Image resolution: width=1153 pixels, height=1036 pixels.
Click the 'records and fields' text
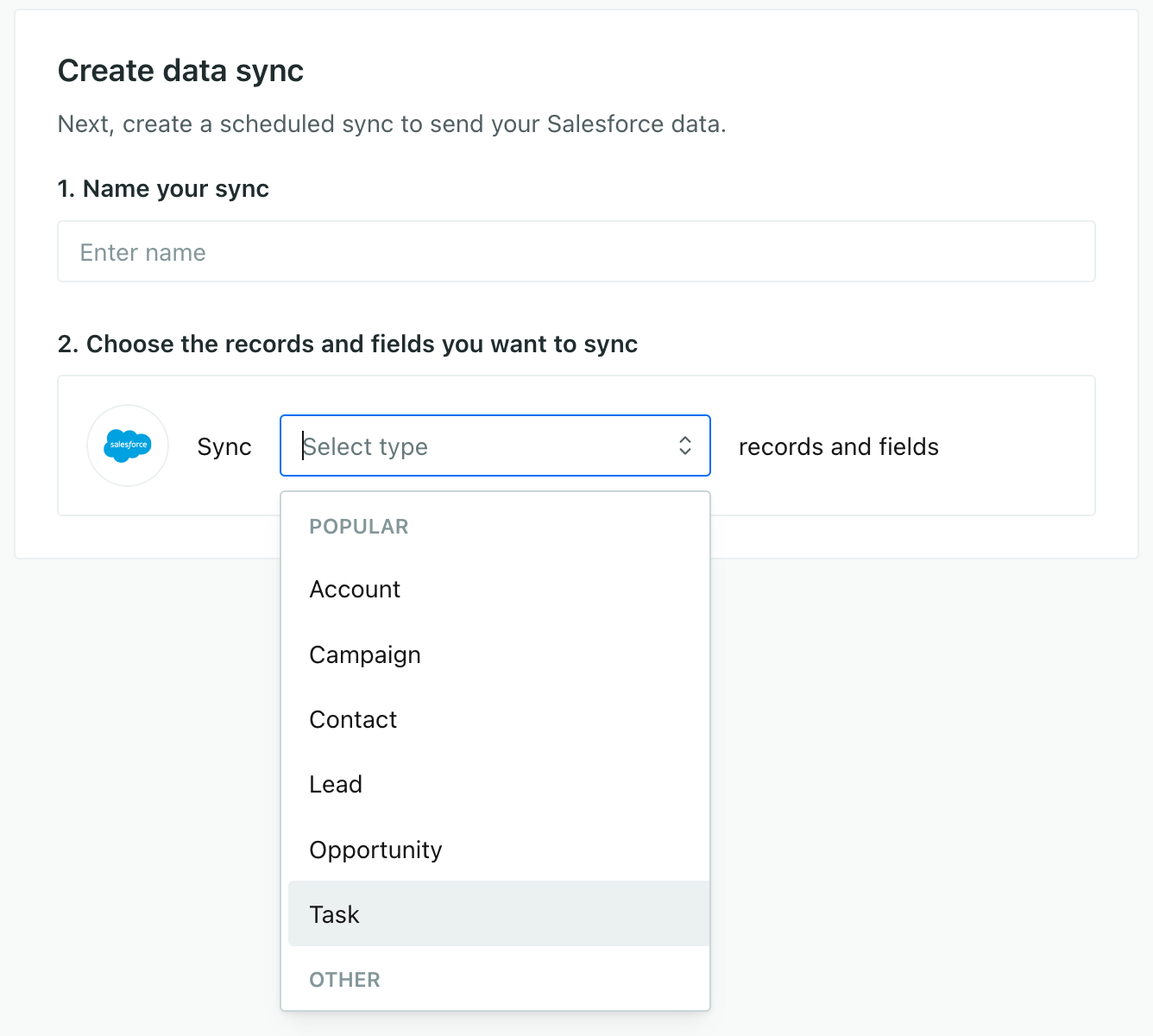pos(839,446)
